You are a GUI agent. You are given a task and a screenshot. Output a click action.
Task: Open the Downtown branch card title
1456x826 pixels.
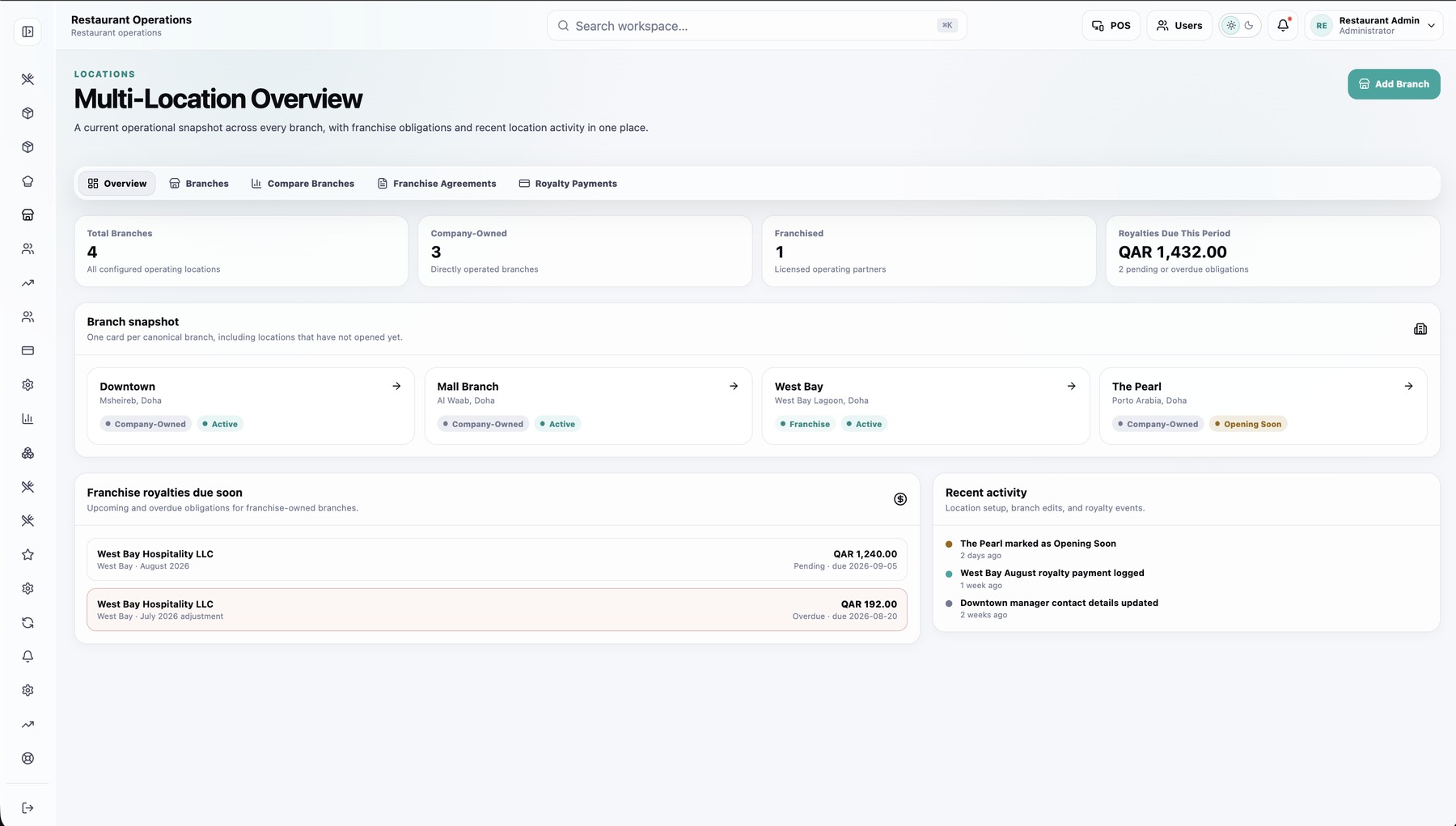(128, 387)
